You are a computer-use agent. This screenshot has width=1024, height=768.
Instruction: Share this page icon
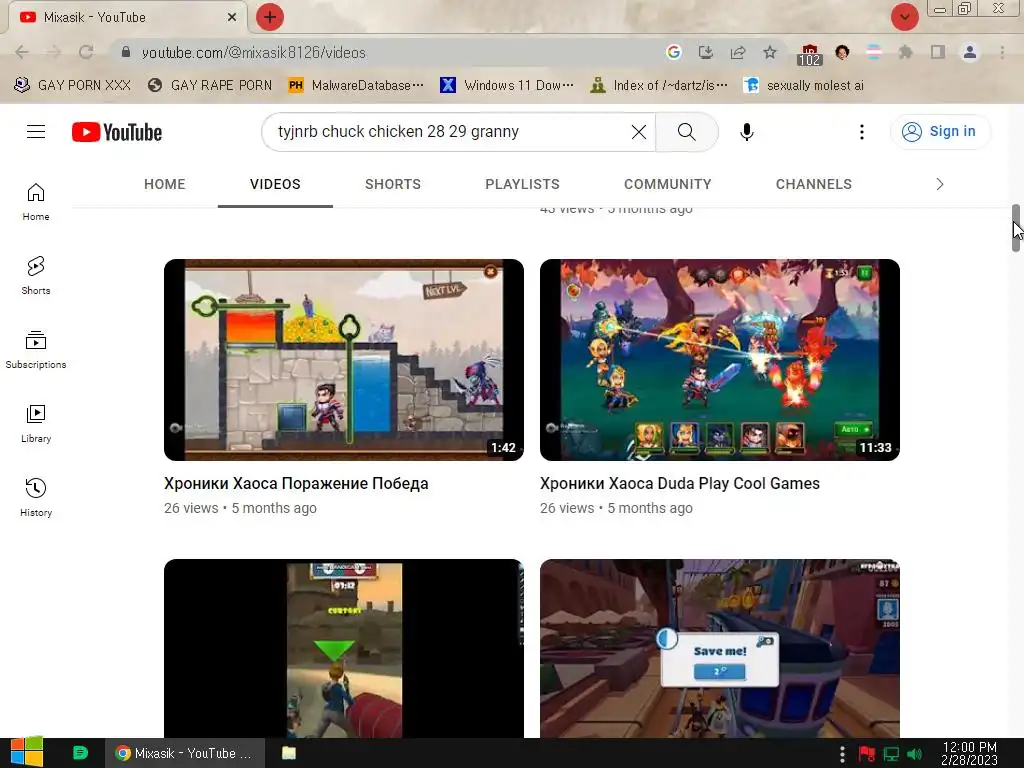pos(738,52)
